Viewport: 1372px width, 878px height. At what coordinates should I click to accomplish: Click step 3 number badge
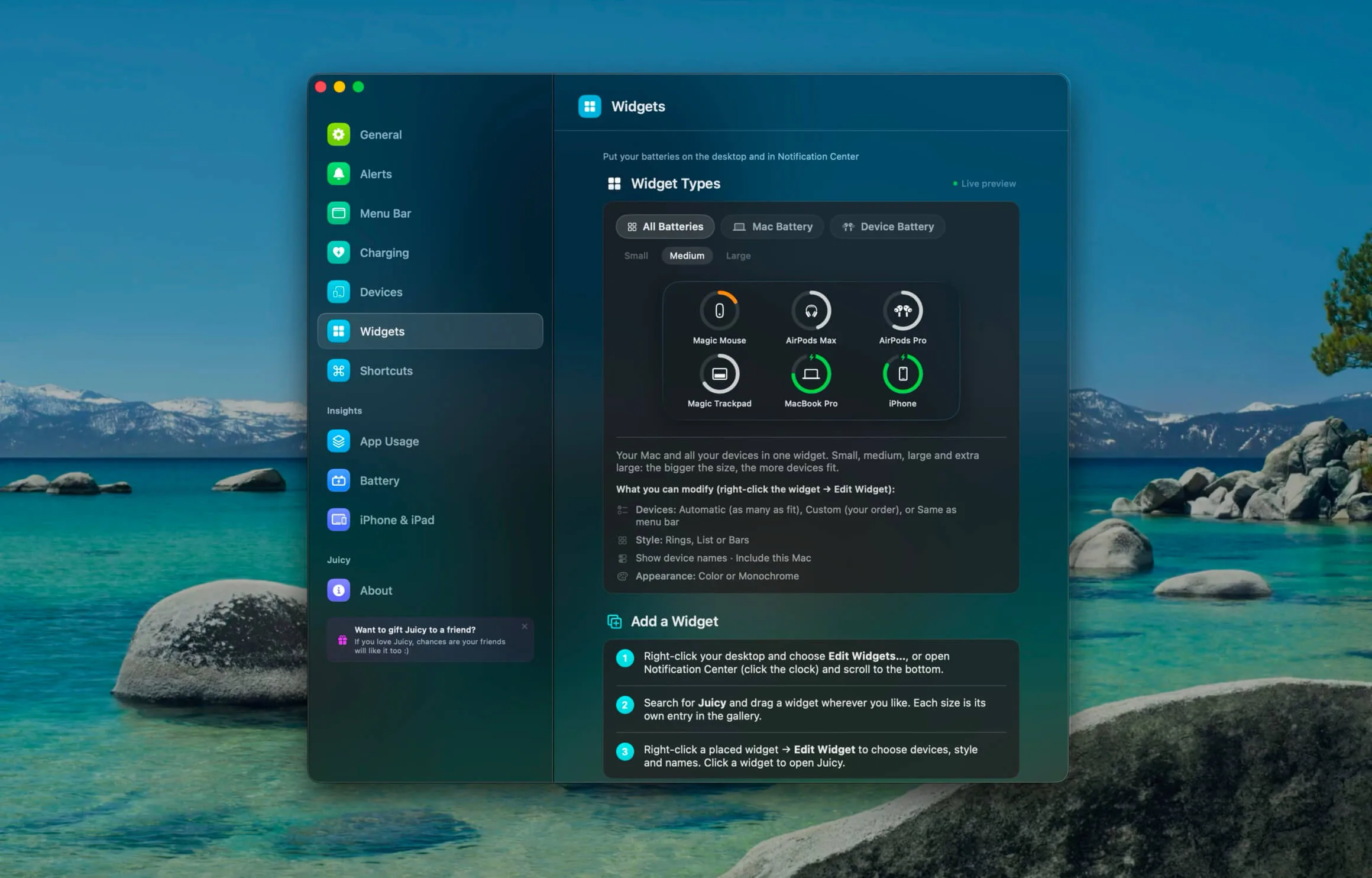625,752
